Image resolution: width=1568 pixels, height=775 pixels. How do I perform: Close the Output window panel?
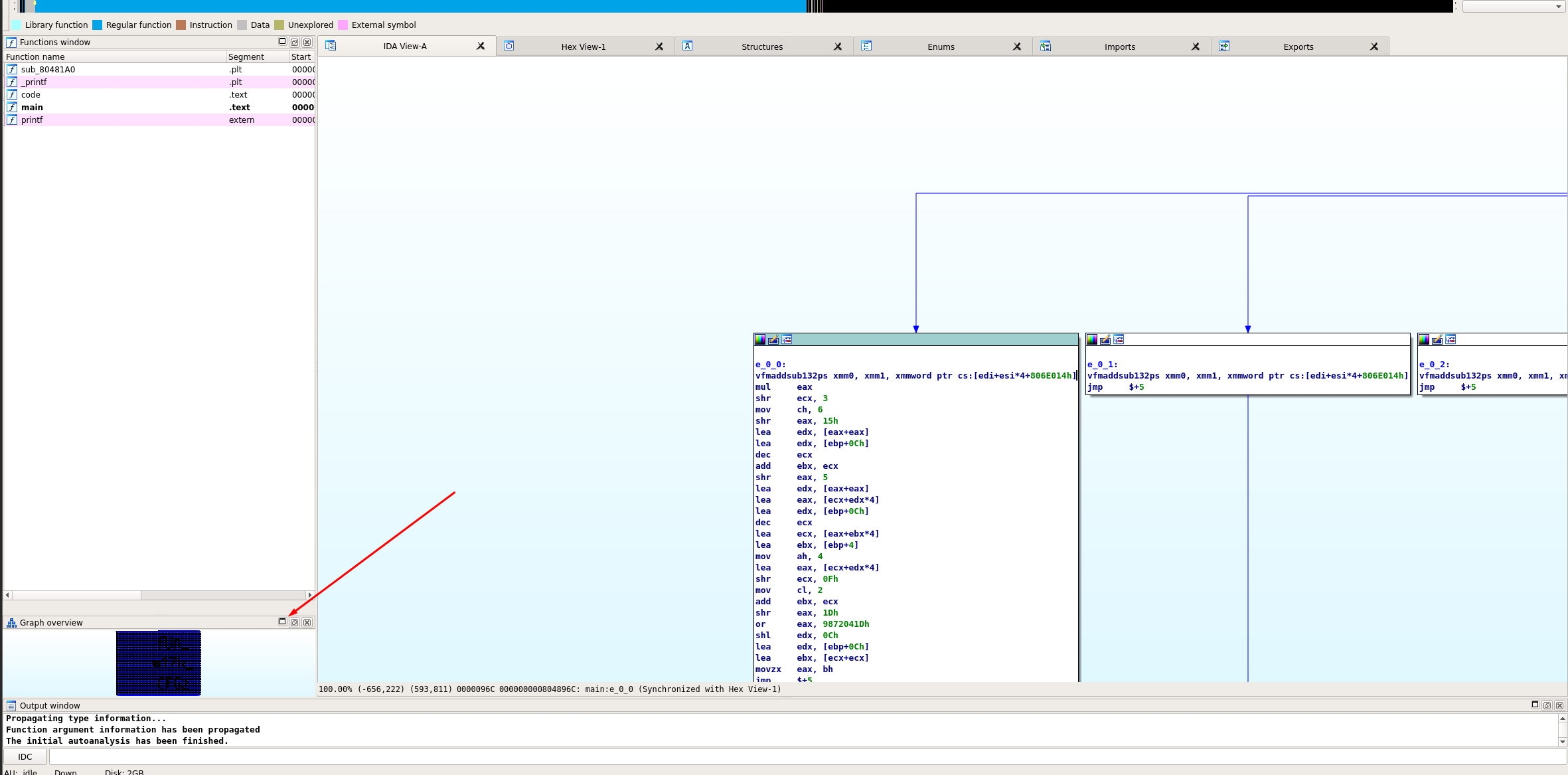[1560, 706]
